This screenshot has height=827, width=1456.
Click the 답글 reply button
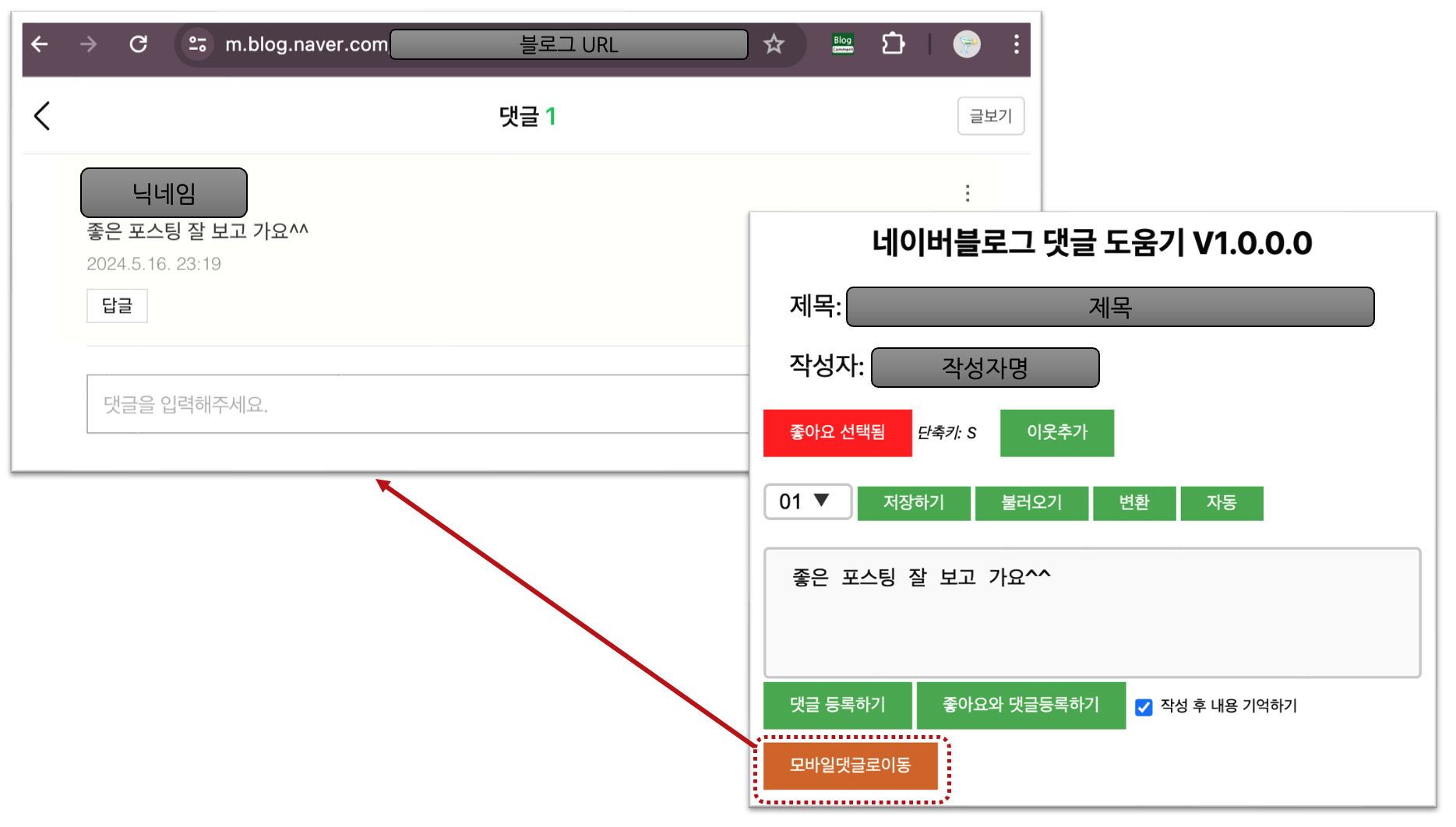117,305
